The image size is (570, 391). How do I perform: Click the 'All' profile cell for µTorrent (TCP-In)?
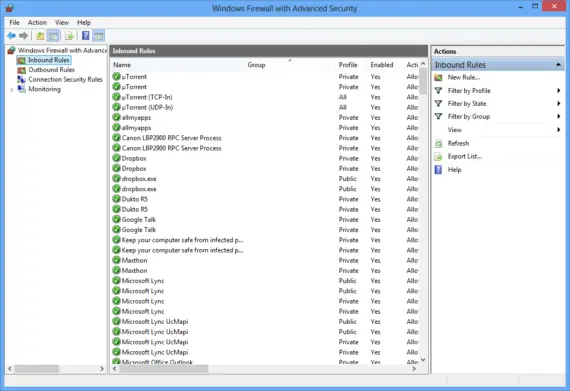click(x=342, y=97)
